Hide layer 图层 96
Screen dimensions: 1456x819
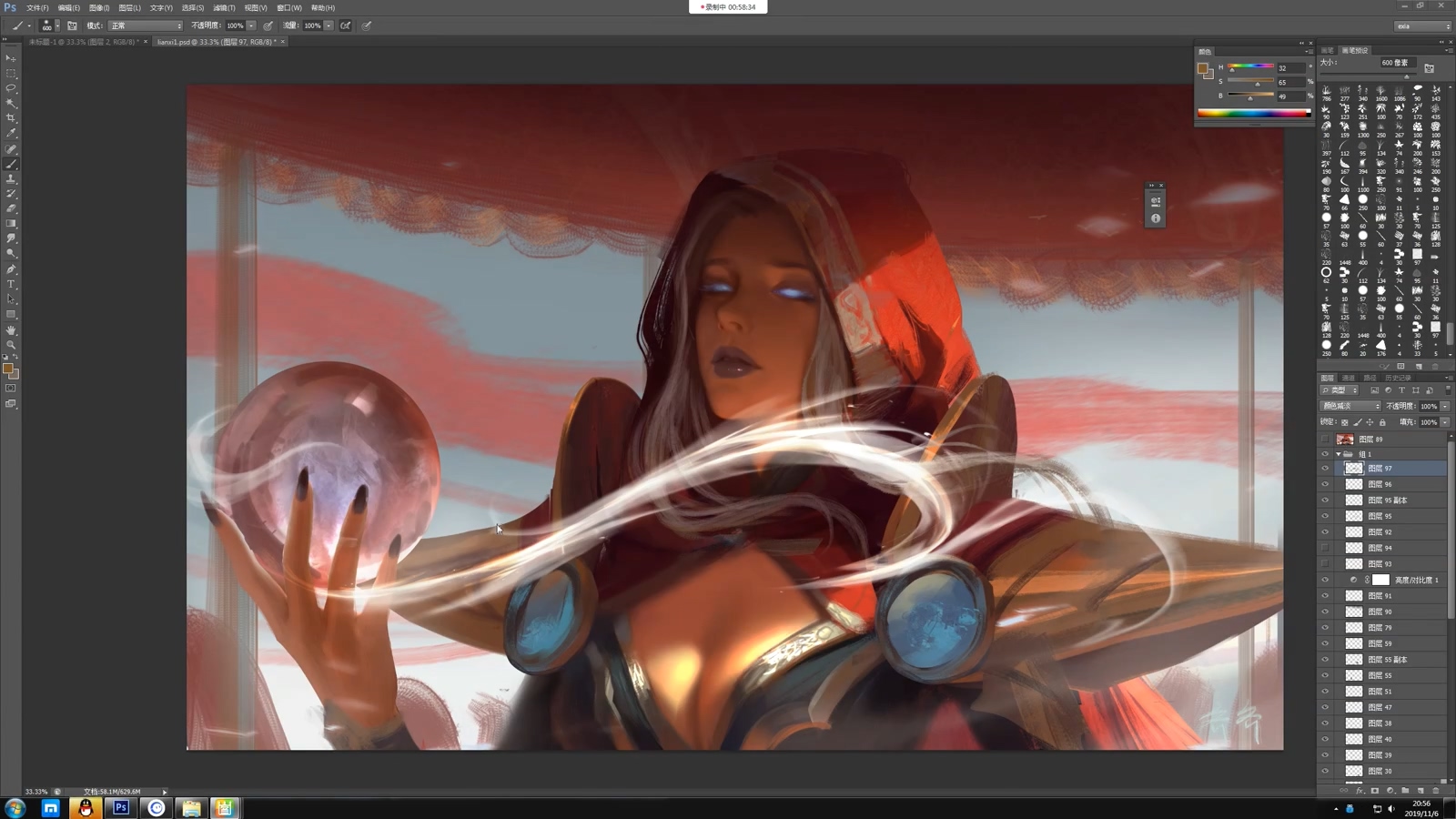(1325, 484)
